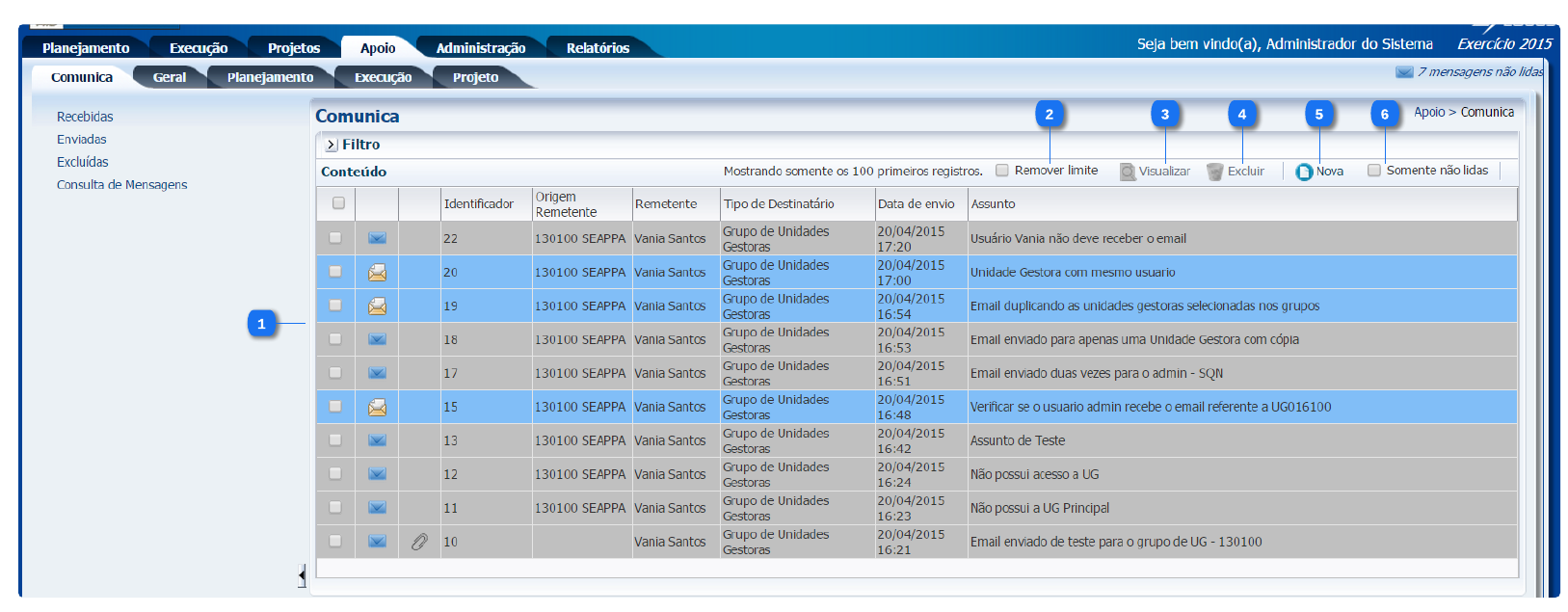Enable the Remover limite checkbox
This screenshot has width=1568, height=612.
[x=1002, y=171]
